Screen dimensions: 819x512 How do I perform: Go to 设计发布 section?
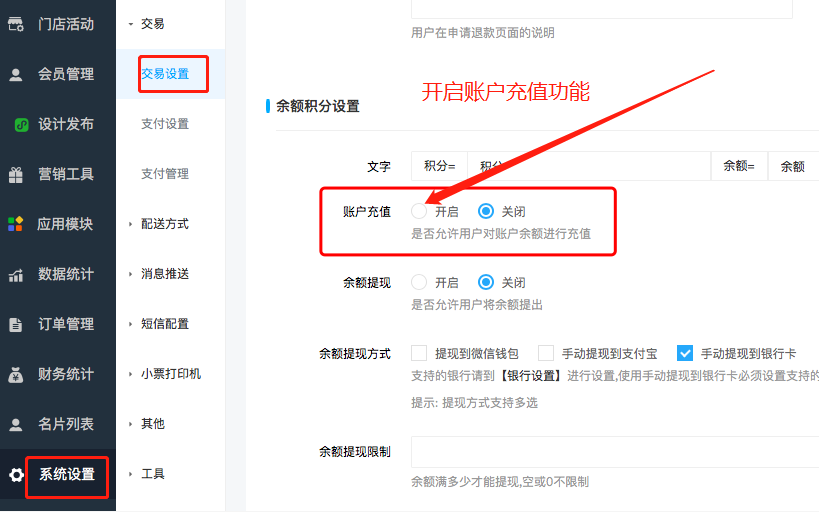[66, 124]
